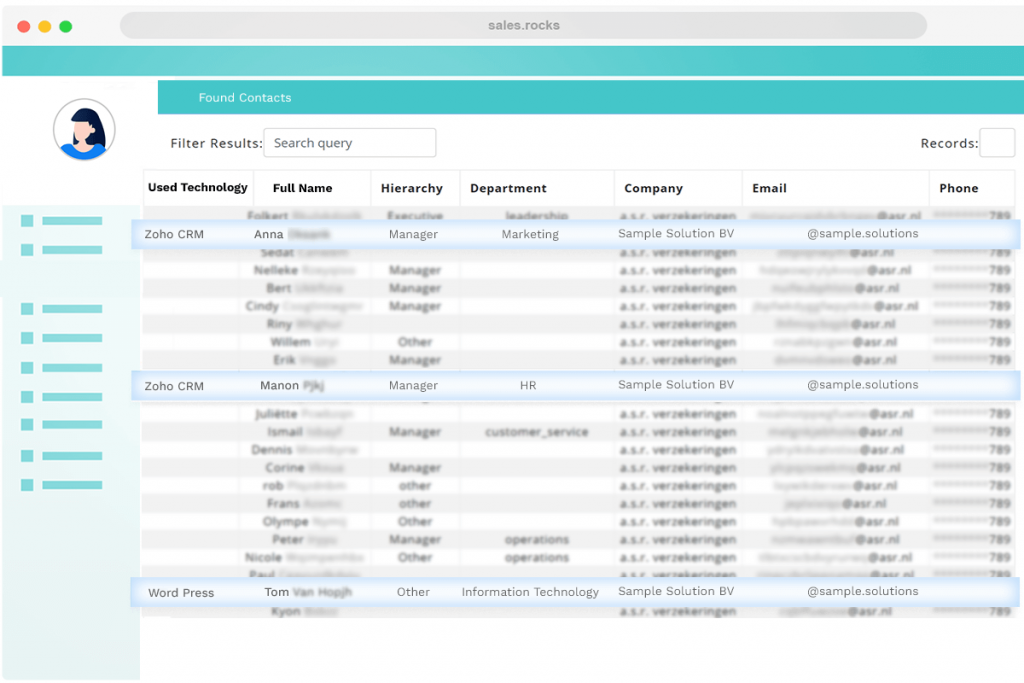Click the user avatar profile icon

[x=84, y=130]
